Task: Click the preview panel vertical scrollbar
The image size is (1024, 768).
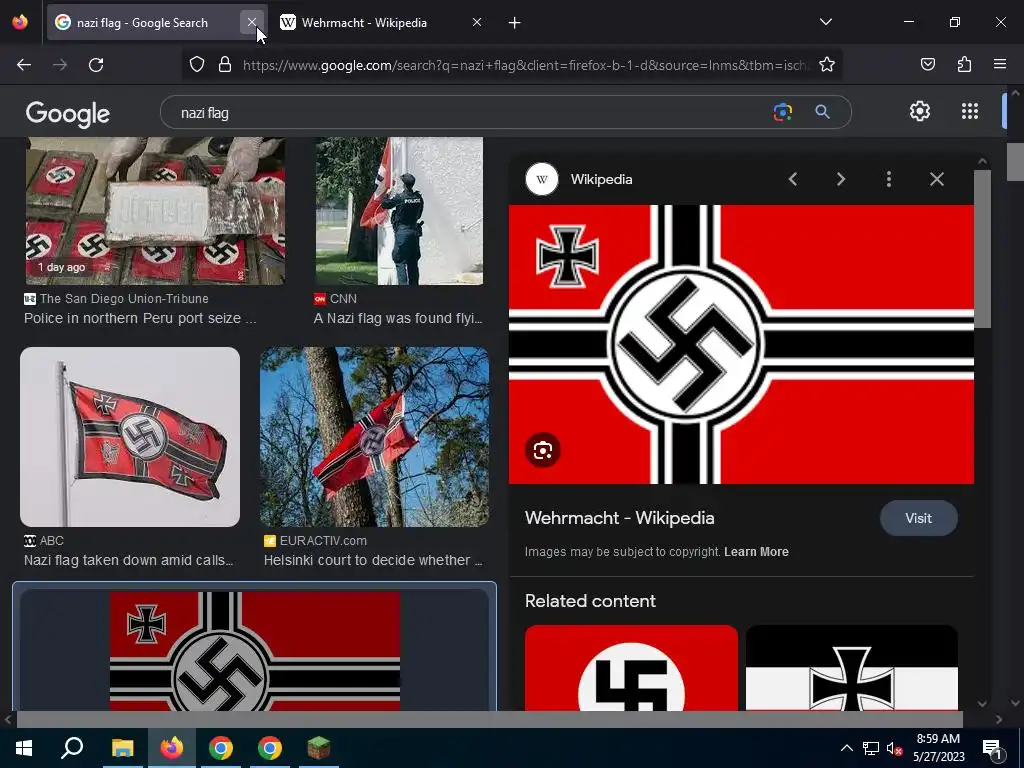Action: click(x=982, y=249)
